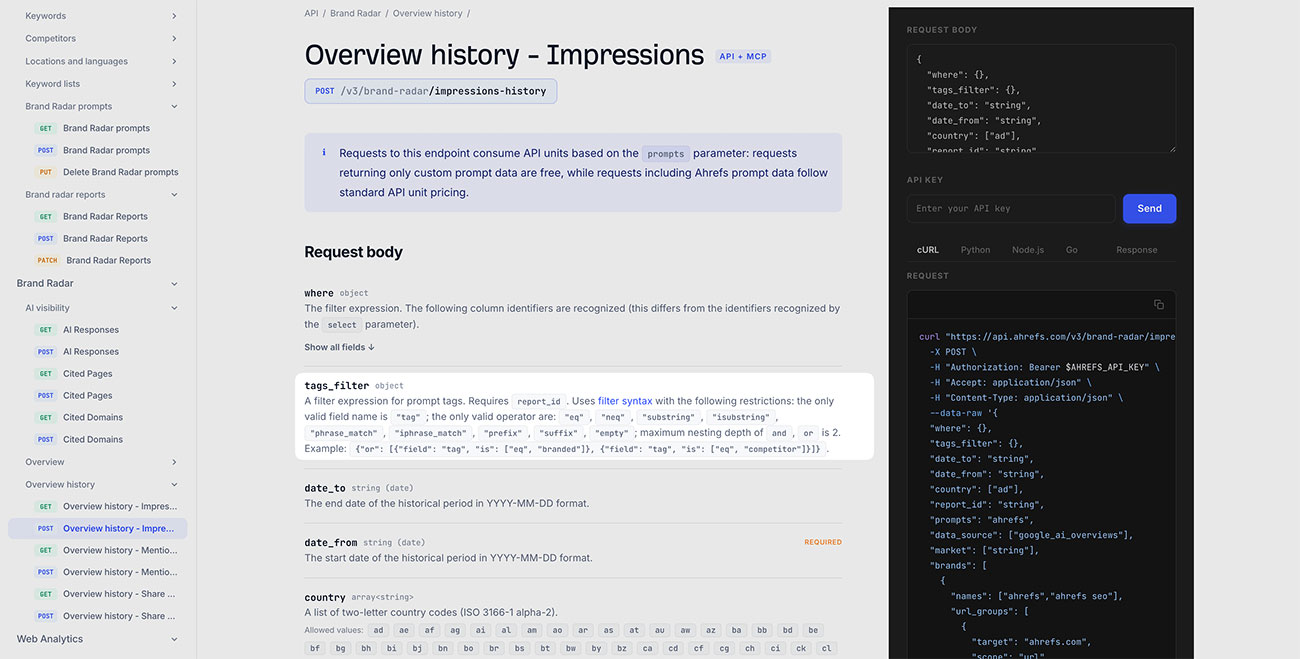The image size is (1300, 659).
Task: Switch to the Python tab
Action: pyautogui.click(x=975, y=250)
